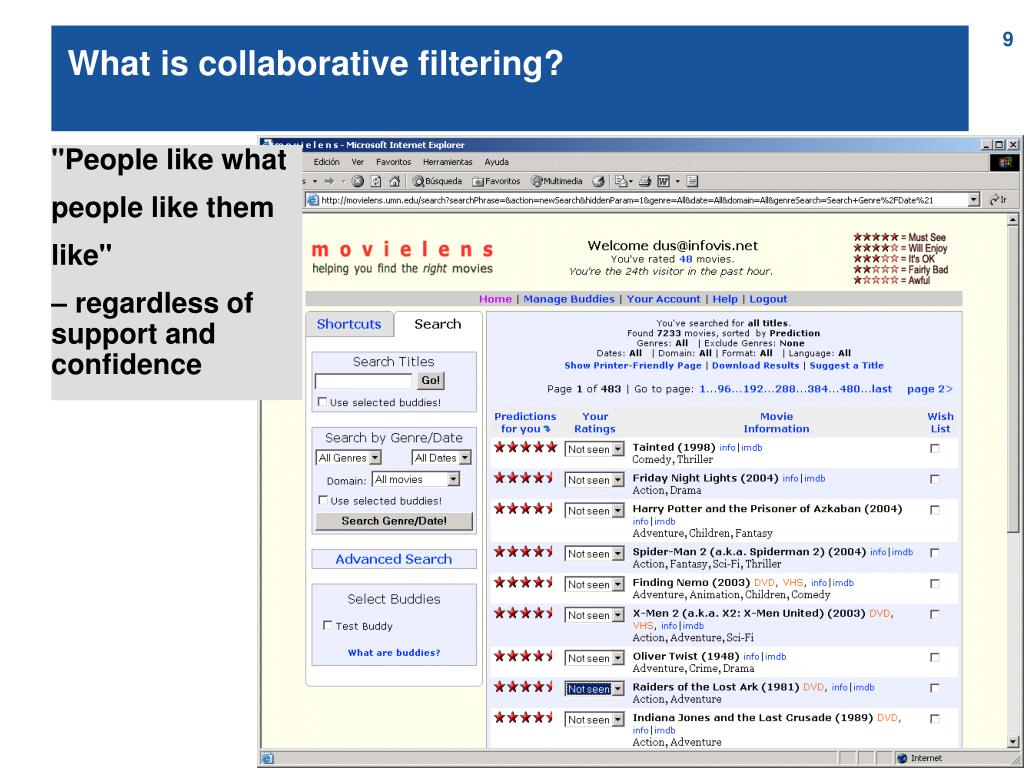Jump to the last results page link
Image resolution: width=1024 pixels, height=768 pixels.
coord(882,389)
